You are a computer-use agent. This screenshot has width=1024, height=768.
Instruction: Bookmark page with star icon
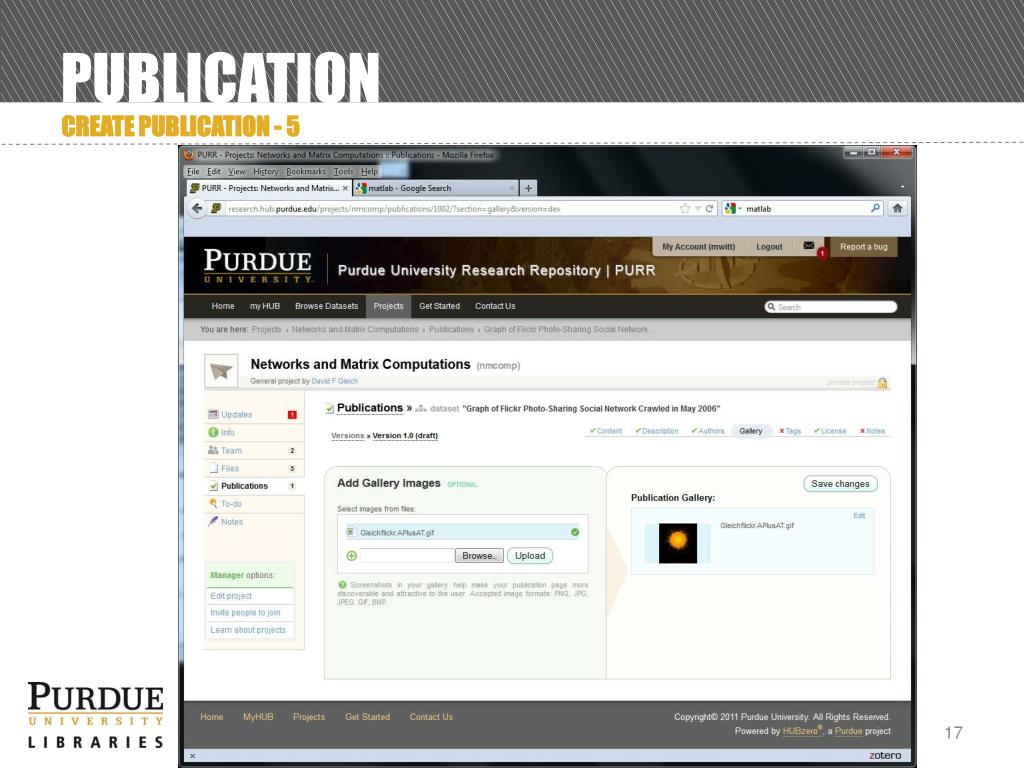click(x=684, y=208)
